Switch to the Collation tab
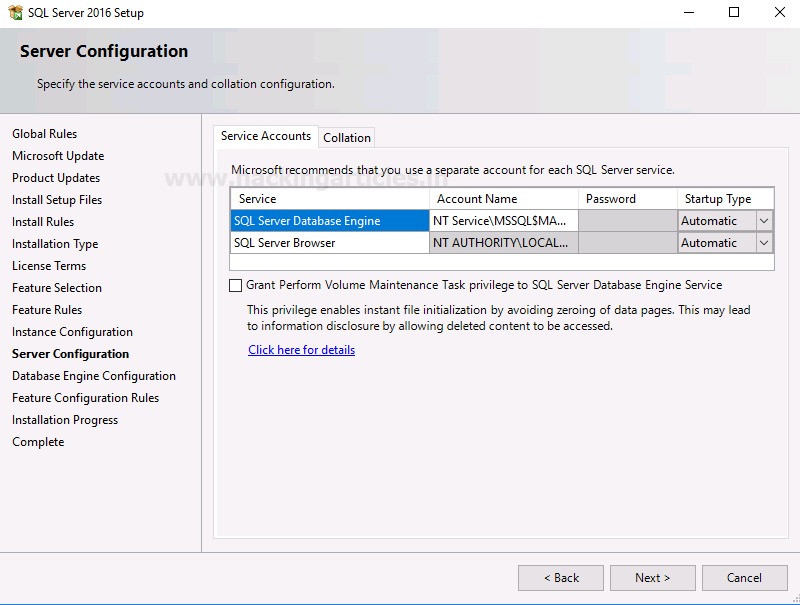Image resolution: width=800 pixels, height=605 pixels. click(347, 138)
